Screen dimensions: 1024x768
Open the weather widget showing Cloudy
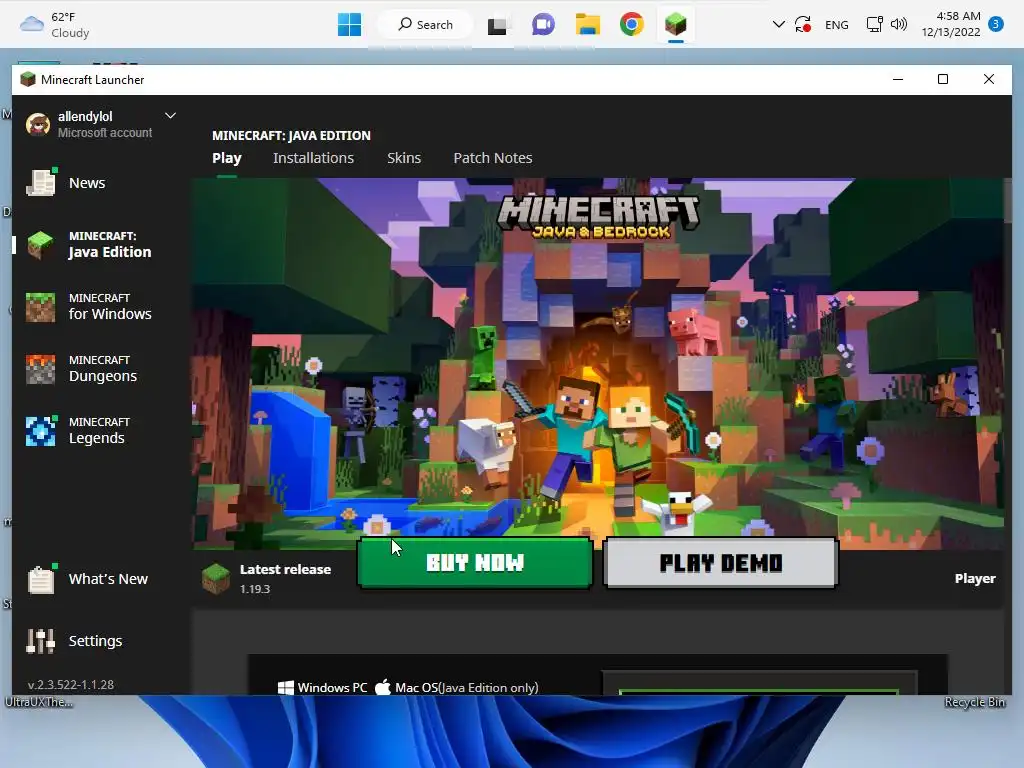pos(54,25)
